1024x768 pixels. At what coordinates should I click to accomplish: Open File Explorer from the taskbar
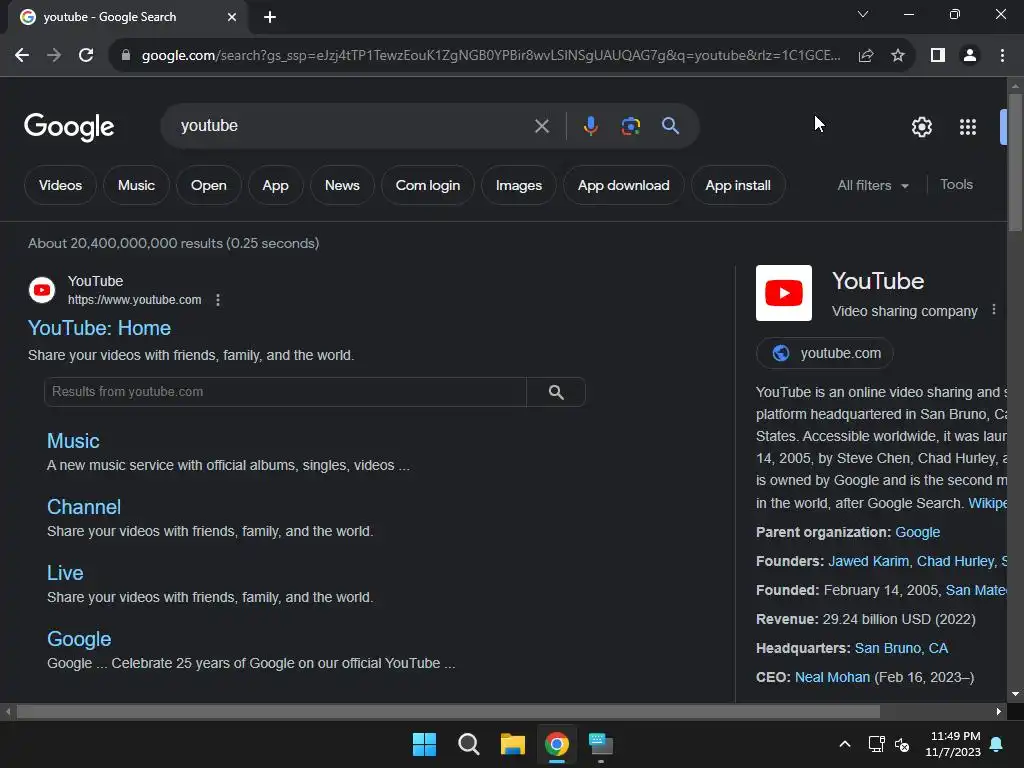513,744
